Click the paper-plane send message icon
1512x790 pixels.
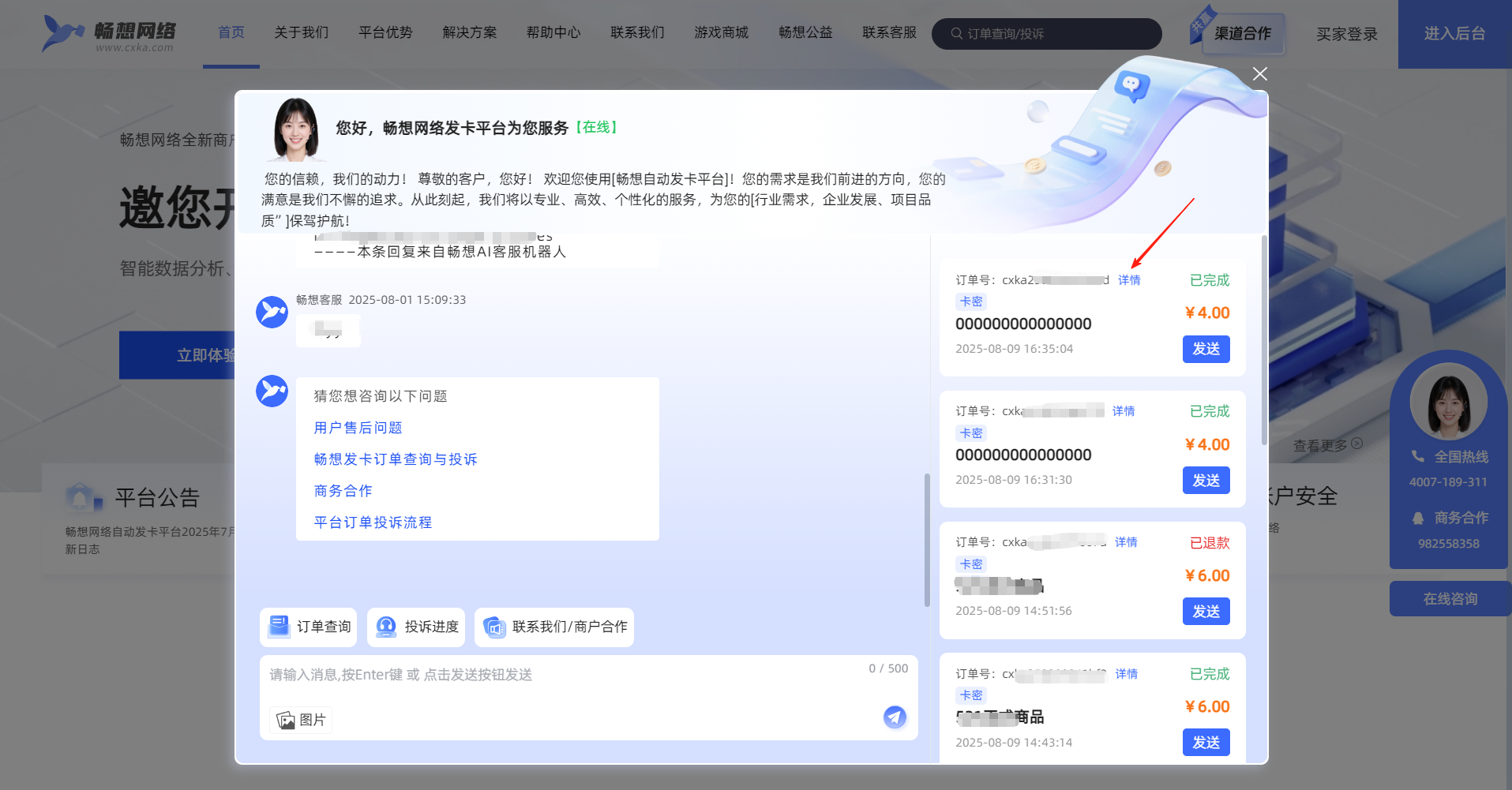895,717
